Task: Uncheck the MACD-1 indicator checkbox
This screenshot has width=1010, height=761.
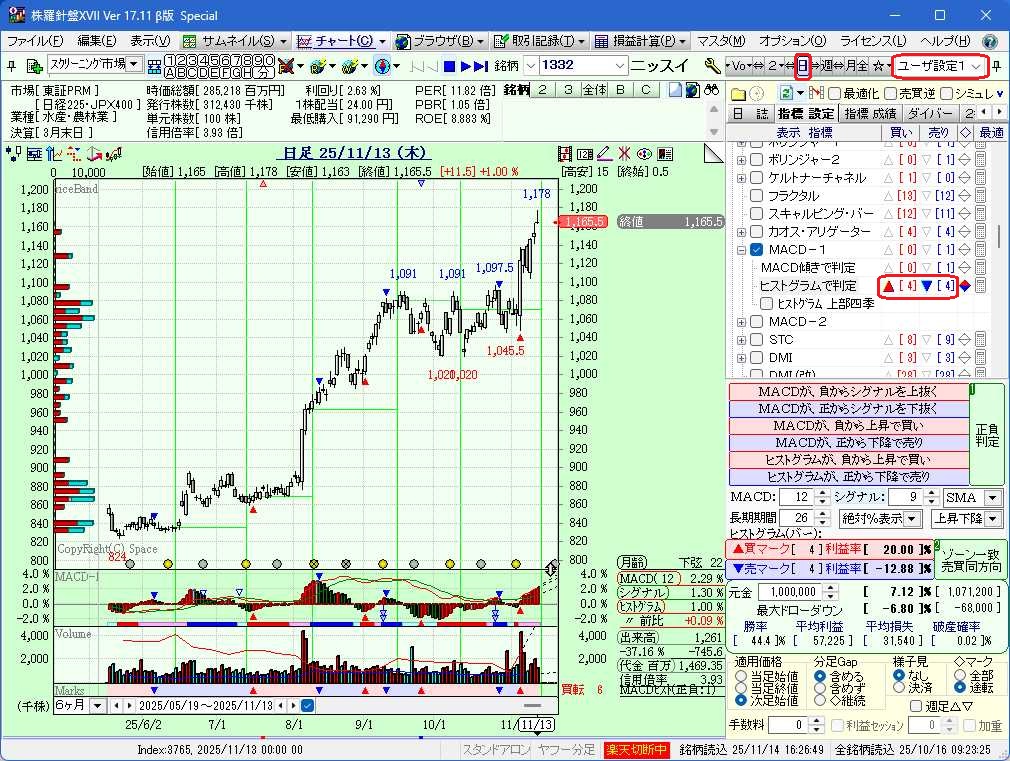Action: [757, 250]
